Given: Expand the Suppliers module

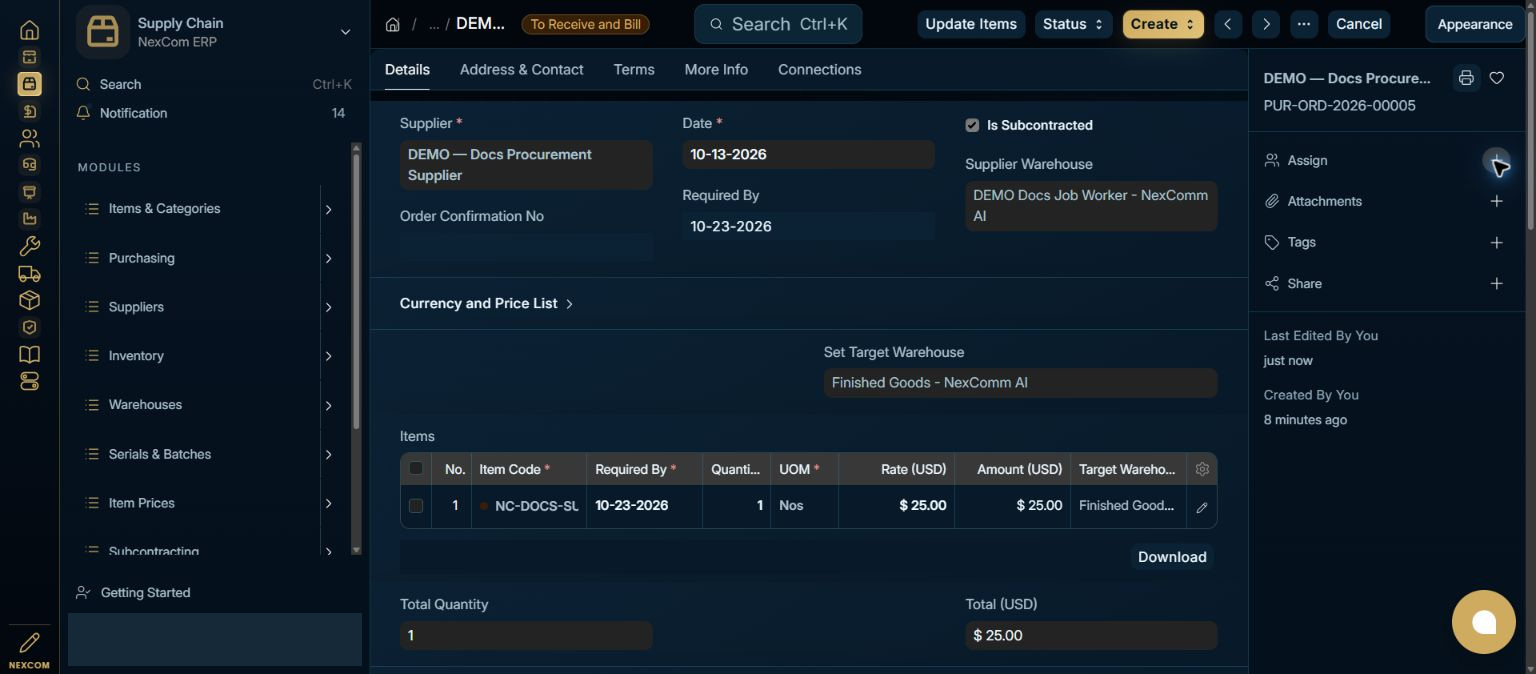Looking at the screenshot, I should pyautogui.click(x=328, y=307).
